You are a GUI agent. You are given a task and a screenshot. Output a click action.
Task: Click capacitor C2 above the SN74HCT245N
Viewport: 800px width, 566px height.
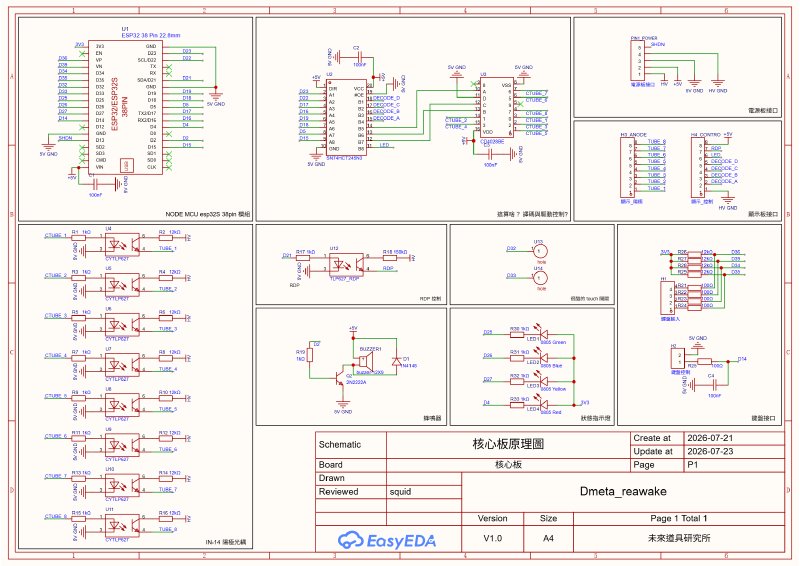point(360,57)
